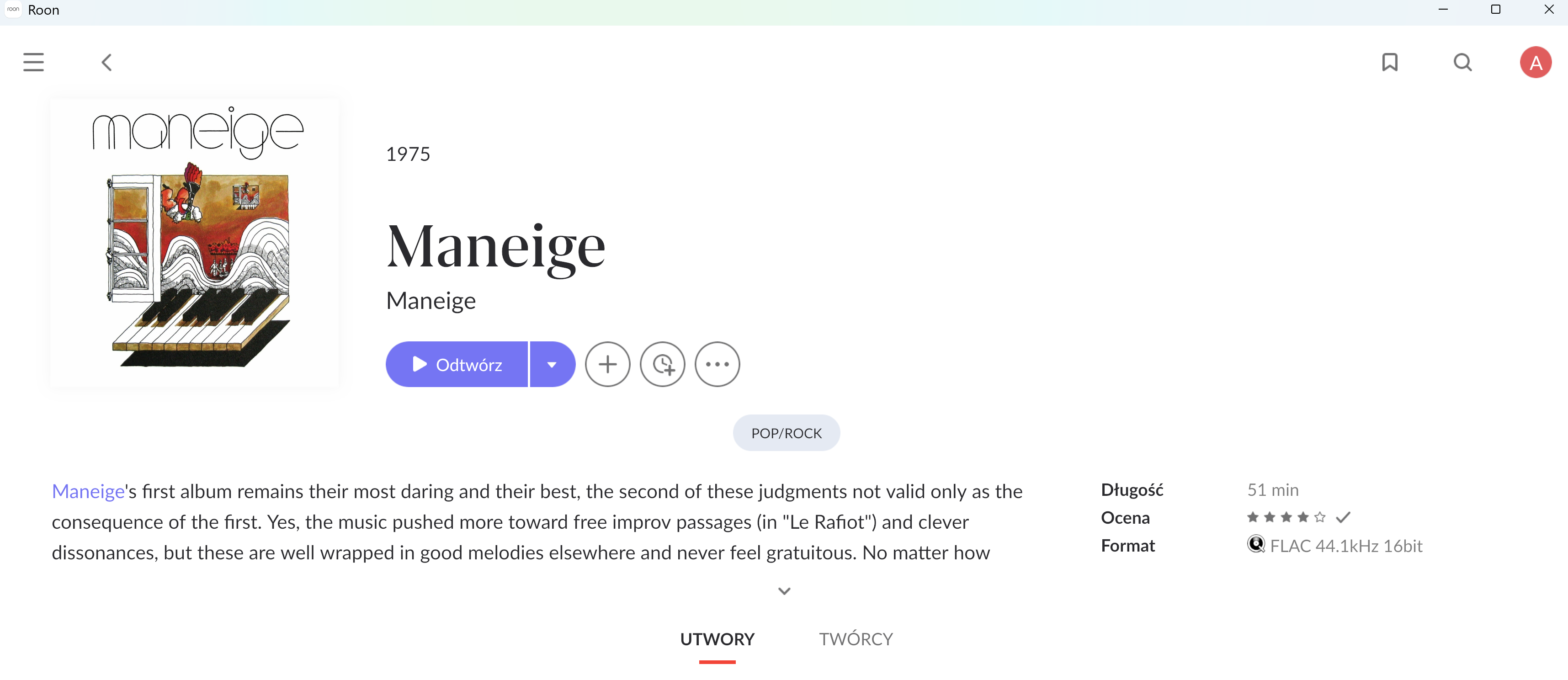
Task: Open the Maneige artist name below title
Action: (x=431, y=301)
